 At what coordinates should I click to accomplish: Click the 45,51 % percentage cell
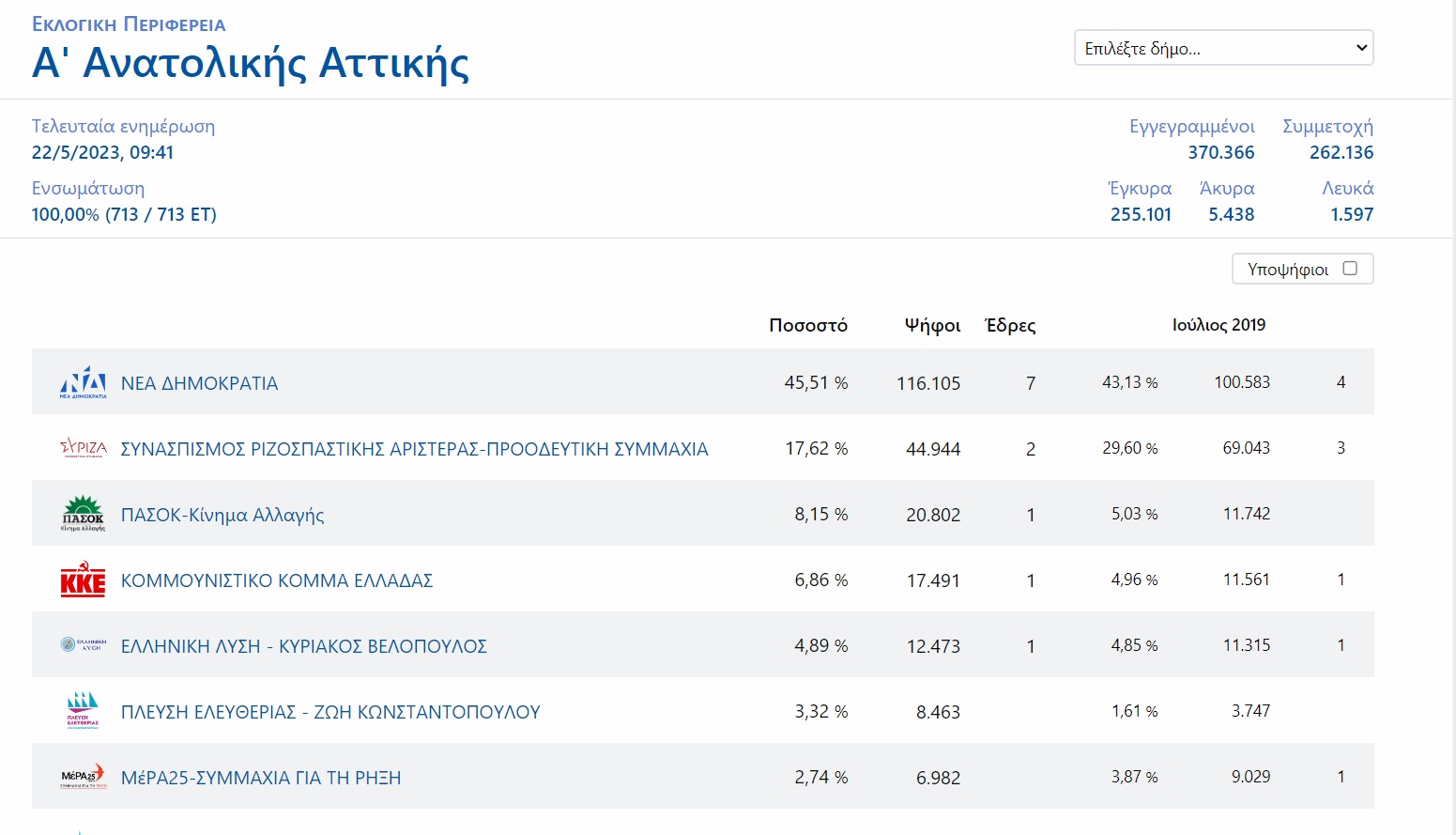tap(816, 383)
